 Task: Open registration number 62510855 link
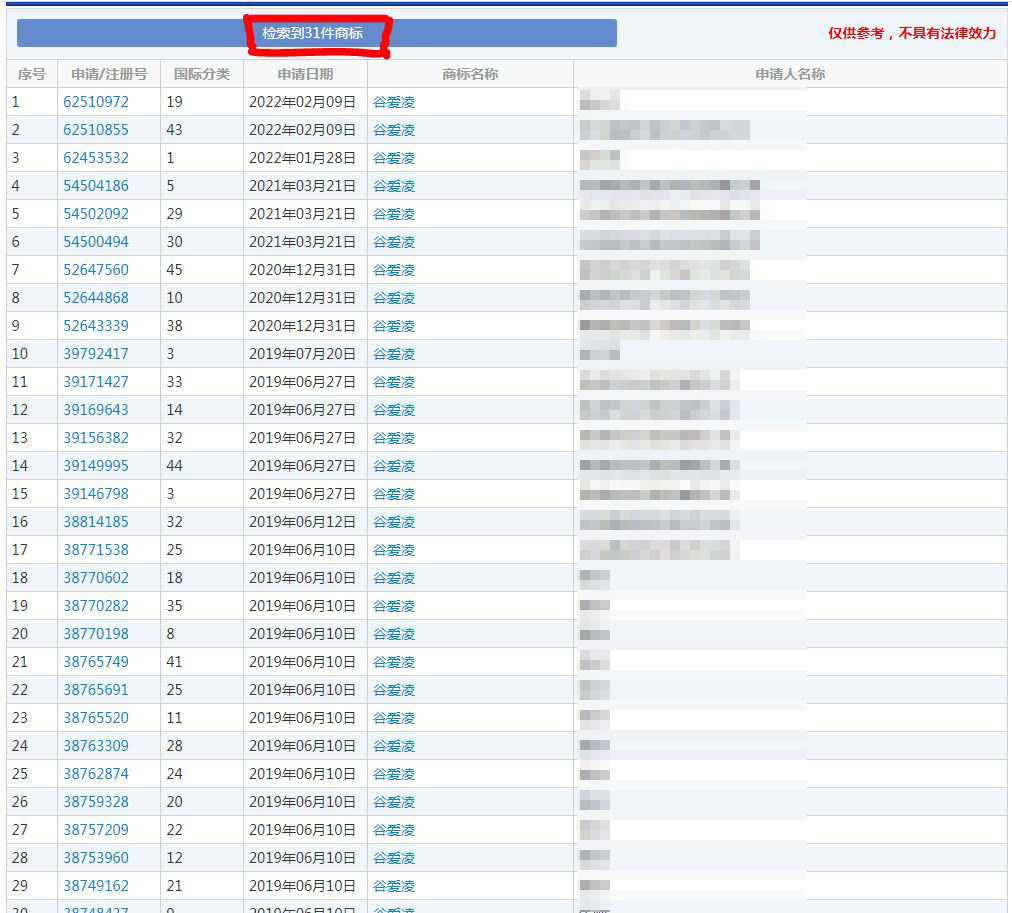tap(96, 130)
